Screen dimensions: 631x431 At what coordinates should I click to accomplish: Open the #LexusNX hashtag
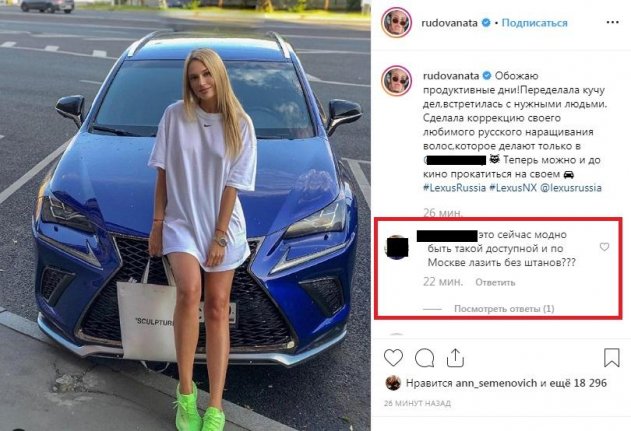pos(513,188)
